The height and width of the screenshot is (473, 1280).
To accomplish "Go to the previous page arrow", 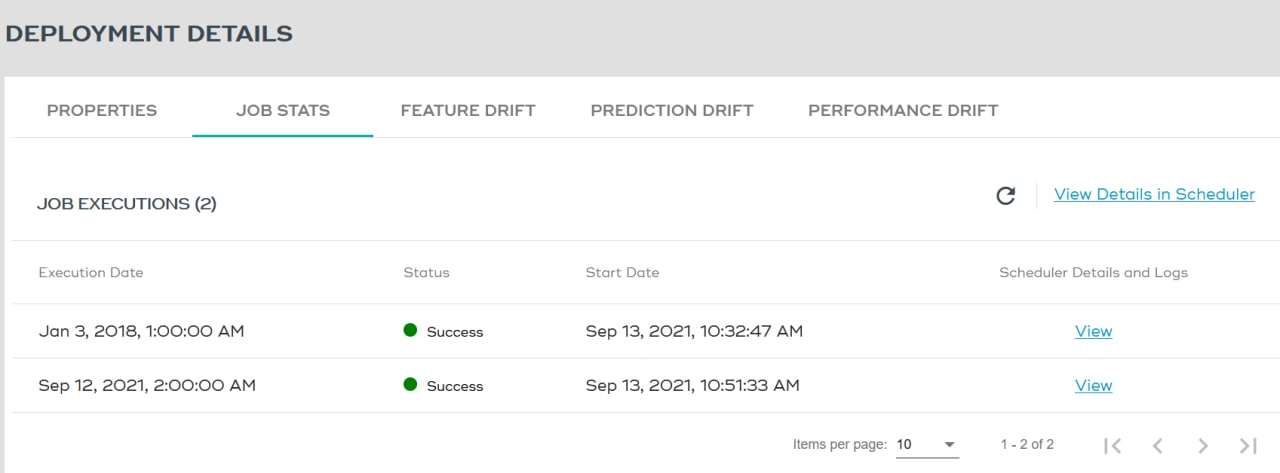I will pos(1157,445).
